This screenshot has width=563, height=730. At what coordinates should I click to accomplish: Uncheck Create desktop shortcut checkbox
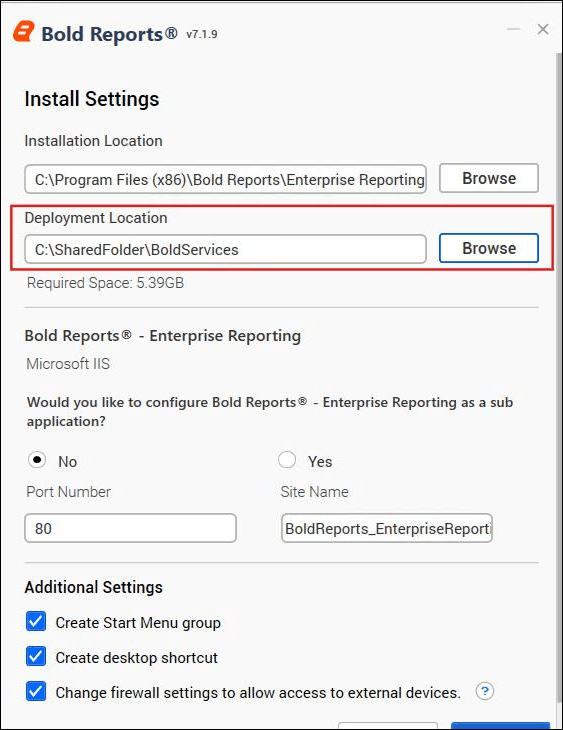[x=36, y=656]
